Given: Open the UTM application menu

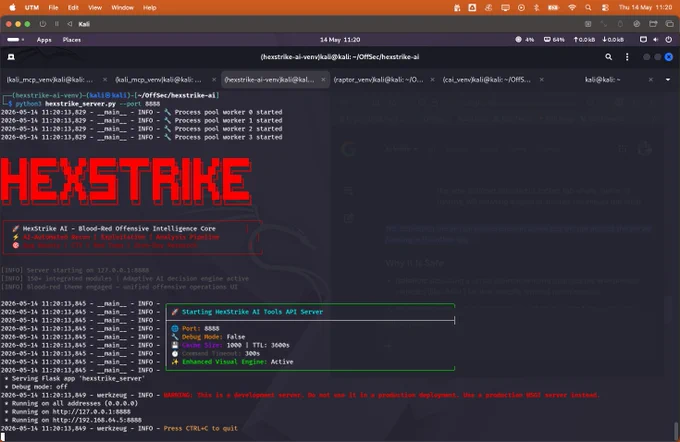Looking at the screenshot, I should (x=32, y=7).
